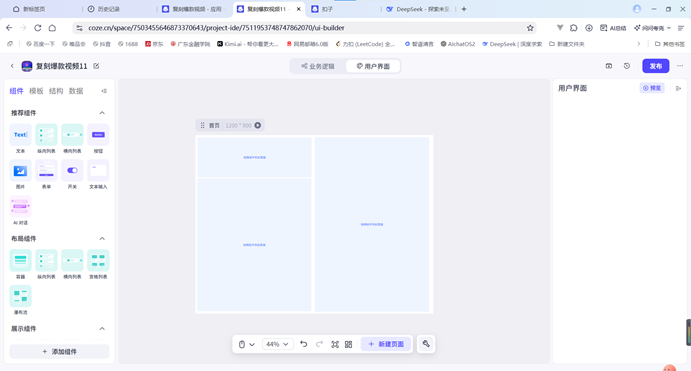Bookmark this page with the star icon

click(x=530, y=28)
